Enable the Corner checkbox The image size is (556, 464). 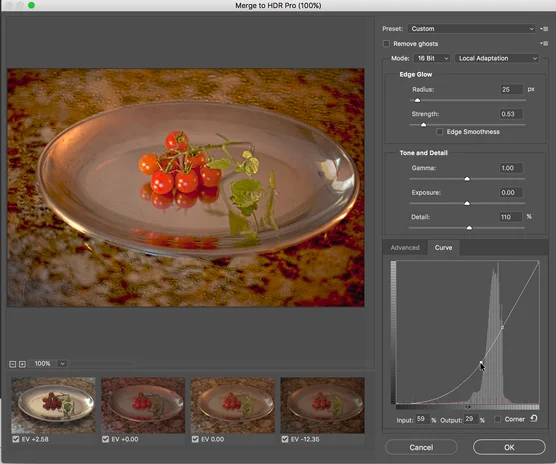[497, 419]
